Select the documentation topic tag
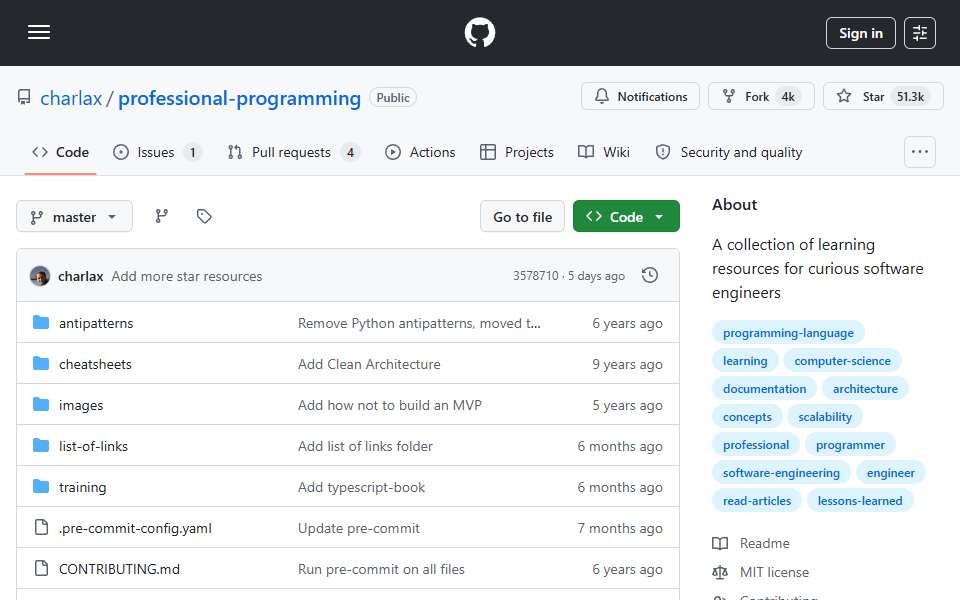The height and width of the screenshot is (600, 960). (x=764, y=389)
